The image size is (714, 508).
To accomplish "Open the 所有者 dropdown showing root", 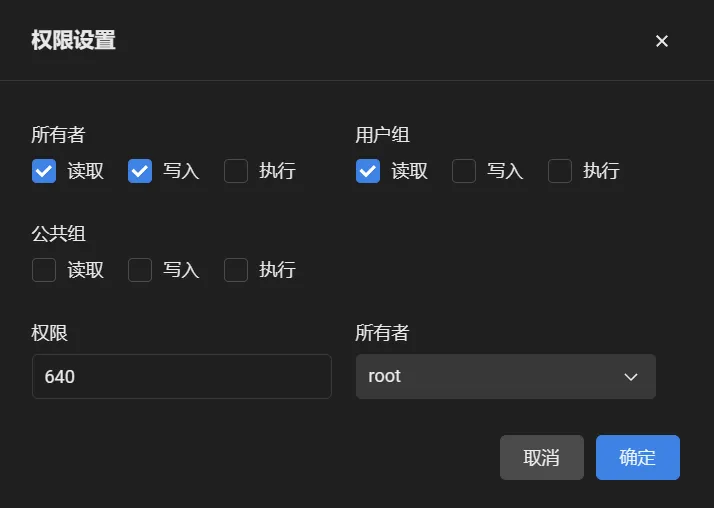I will pos(506,376).
